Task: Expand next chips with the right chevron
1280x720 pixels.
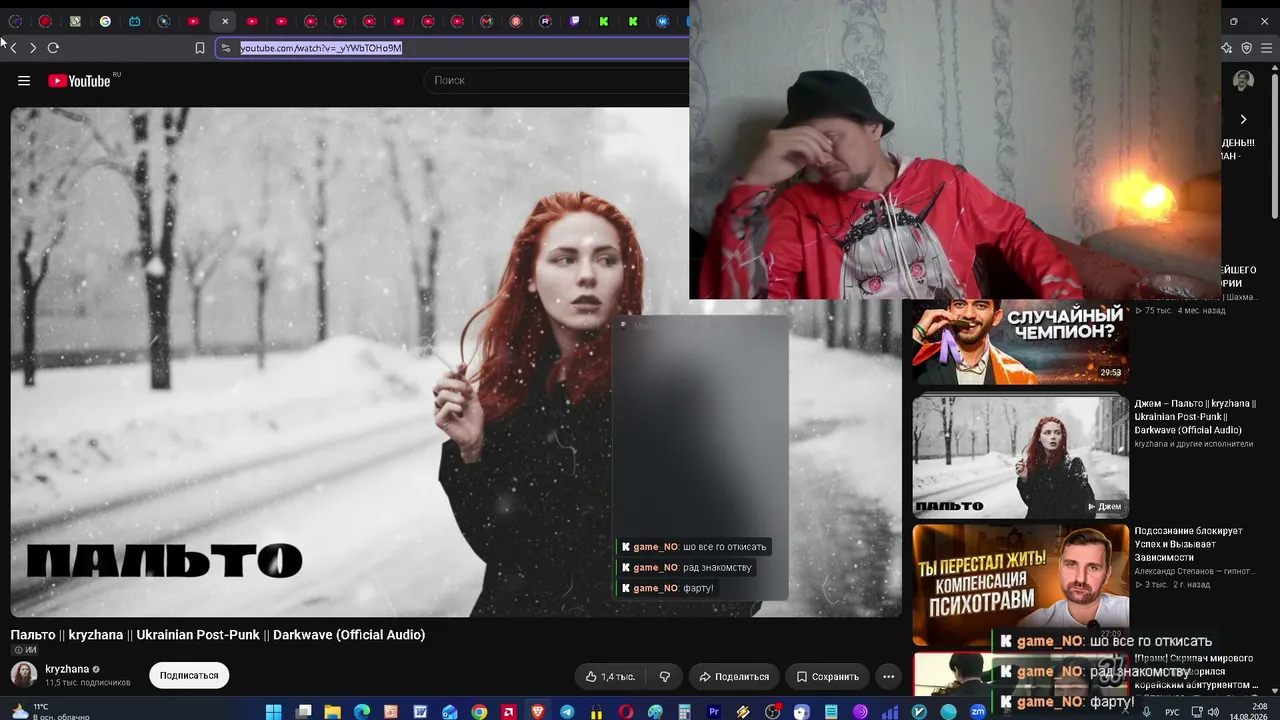Action: click(1243, 119)
